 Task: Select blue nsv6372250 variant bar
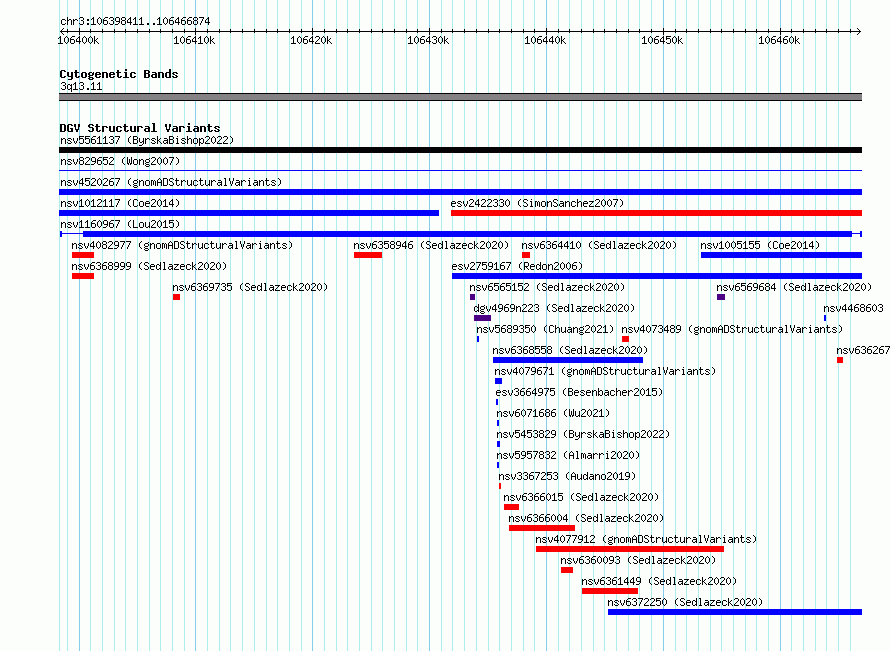735,612
